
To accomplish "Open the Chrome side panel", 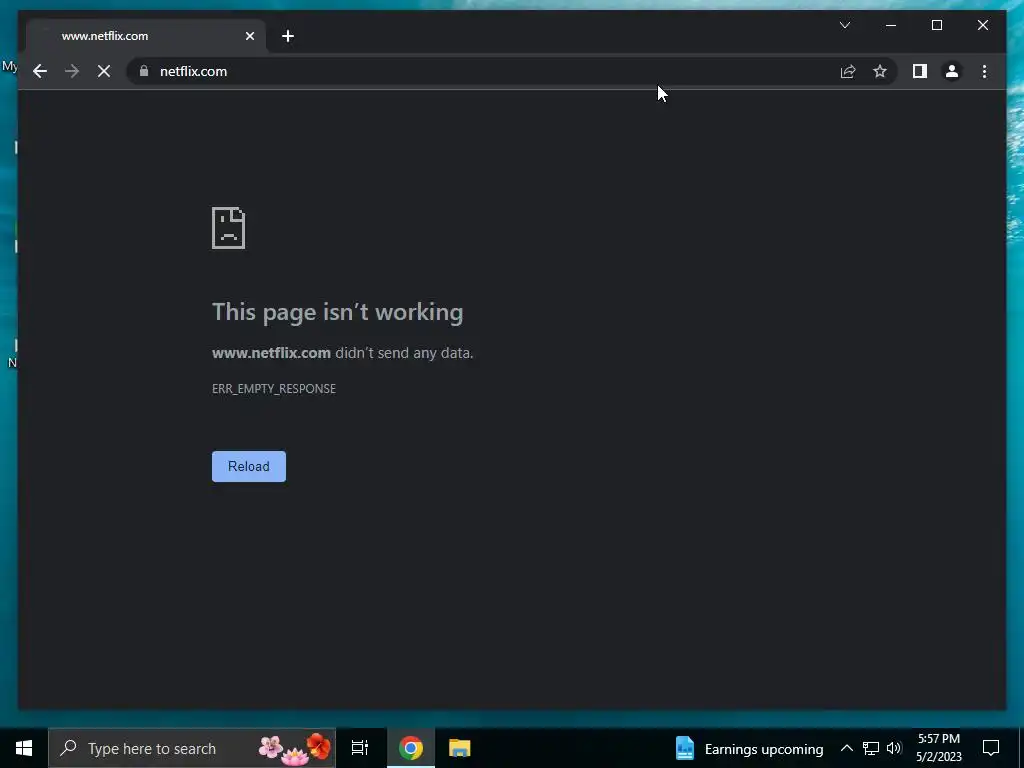I will (920, 71).
